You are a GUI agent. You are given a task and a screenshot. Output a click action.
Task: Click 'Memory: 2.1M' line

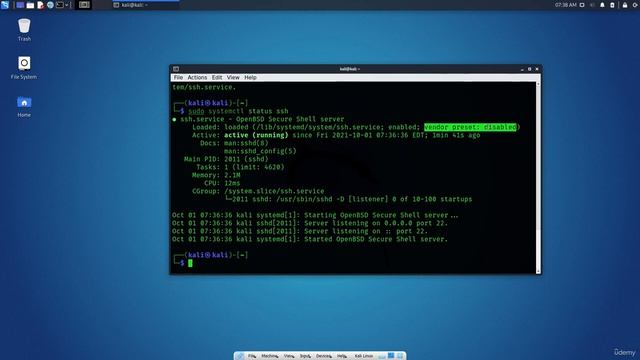[x=216, y=175]
